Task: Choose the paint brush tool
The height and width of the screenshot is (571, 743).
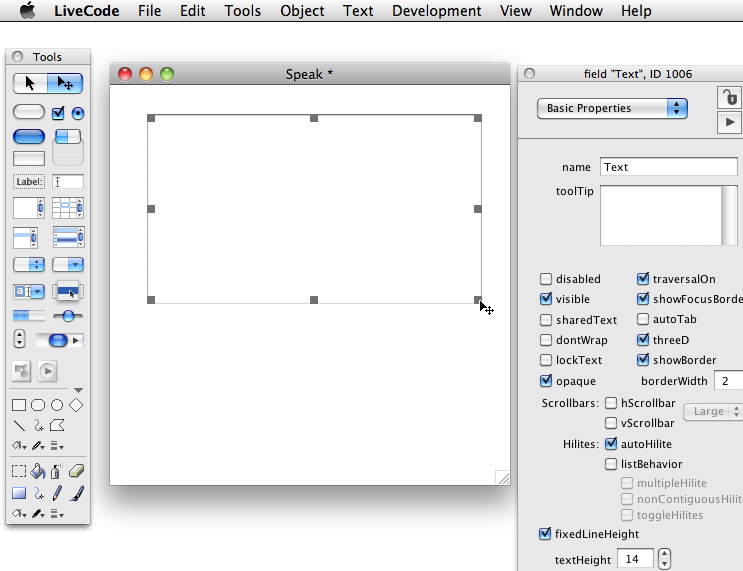Action: [x=77, y=493]
